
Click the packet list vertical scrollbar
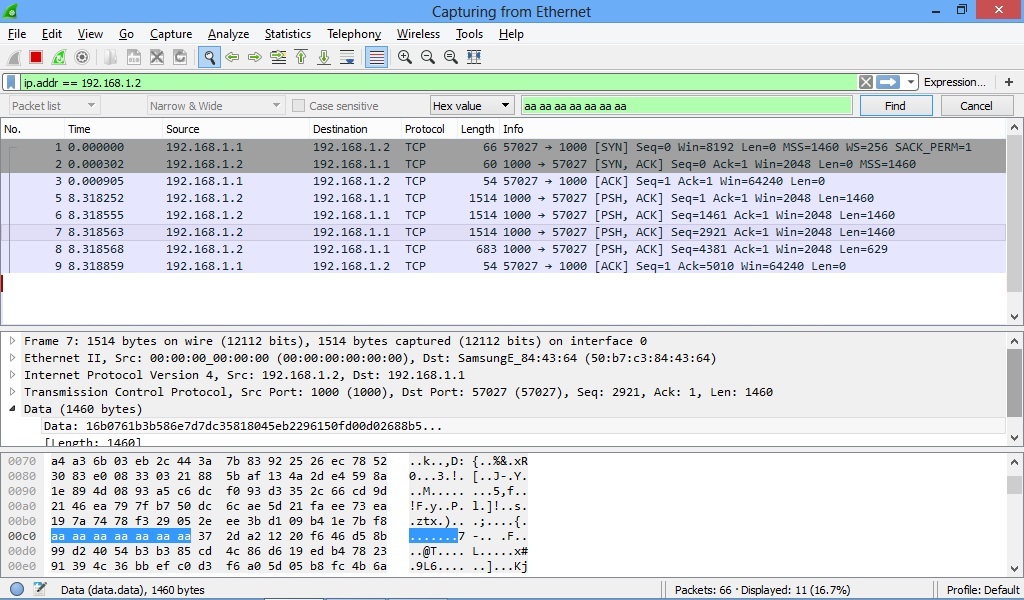click(x=1014, y=222)
